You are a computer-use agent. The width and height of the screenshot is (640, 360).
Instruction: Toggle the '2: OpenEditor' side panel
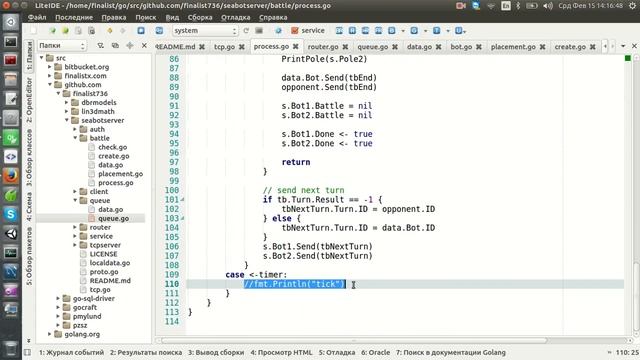point(29,100)
